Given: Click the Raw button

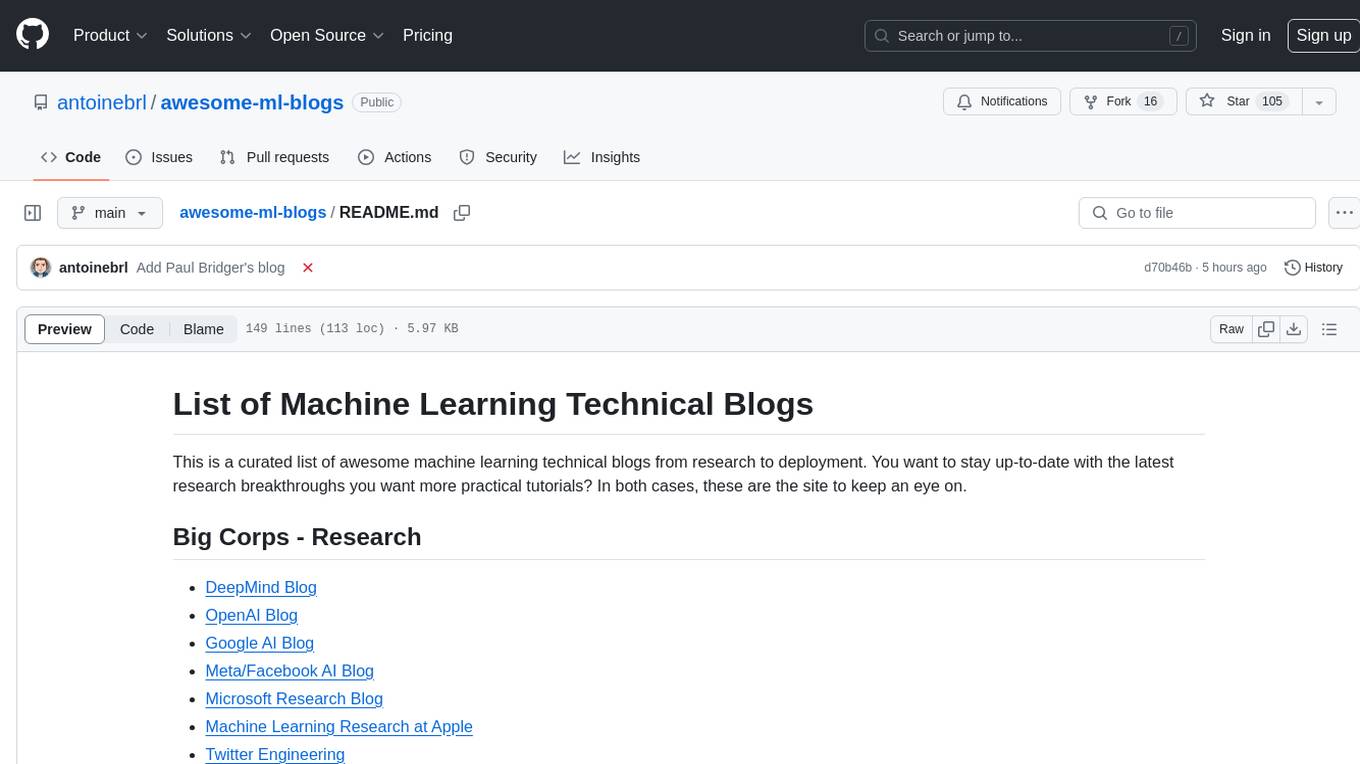Looking at the screenshot, I should click(x=1232, y=329).
